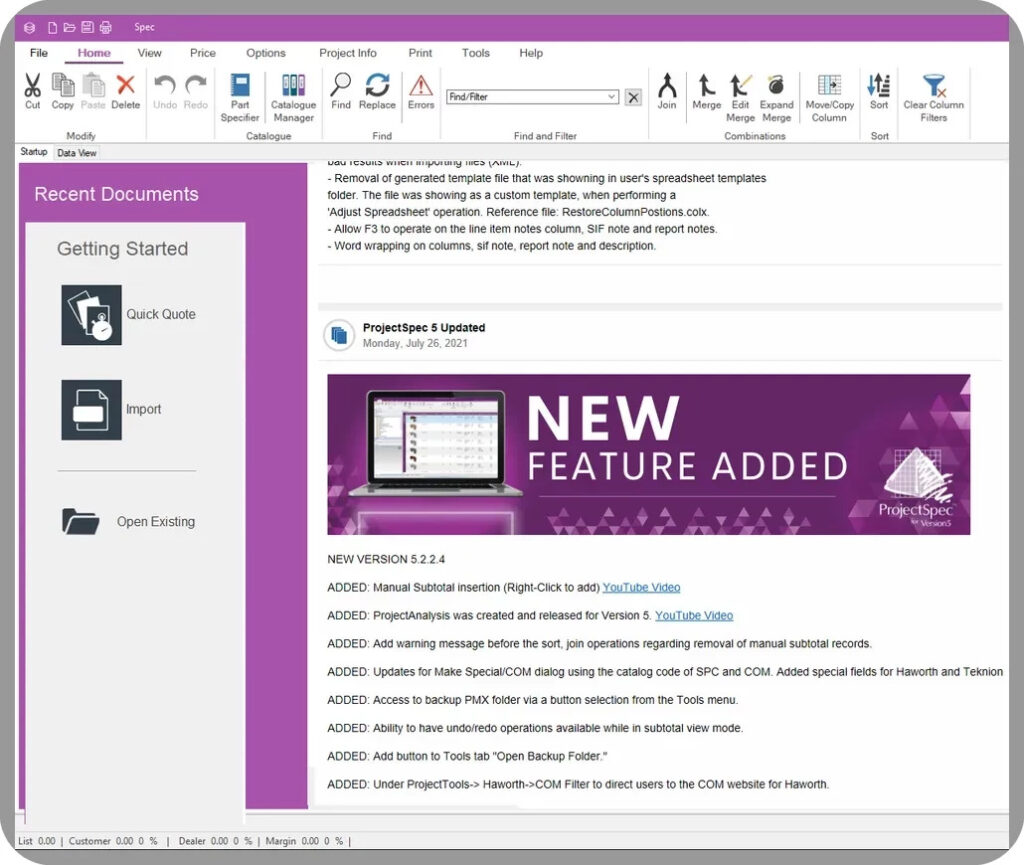Image resolution: width=1024 pixels, height=865 pixels.
Task: Choose the Move/Copy Column tool
Action: (x=829, y=85)
